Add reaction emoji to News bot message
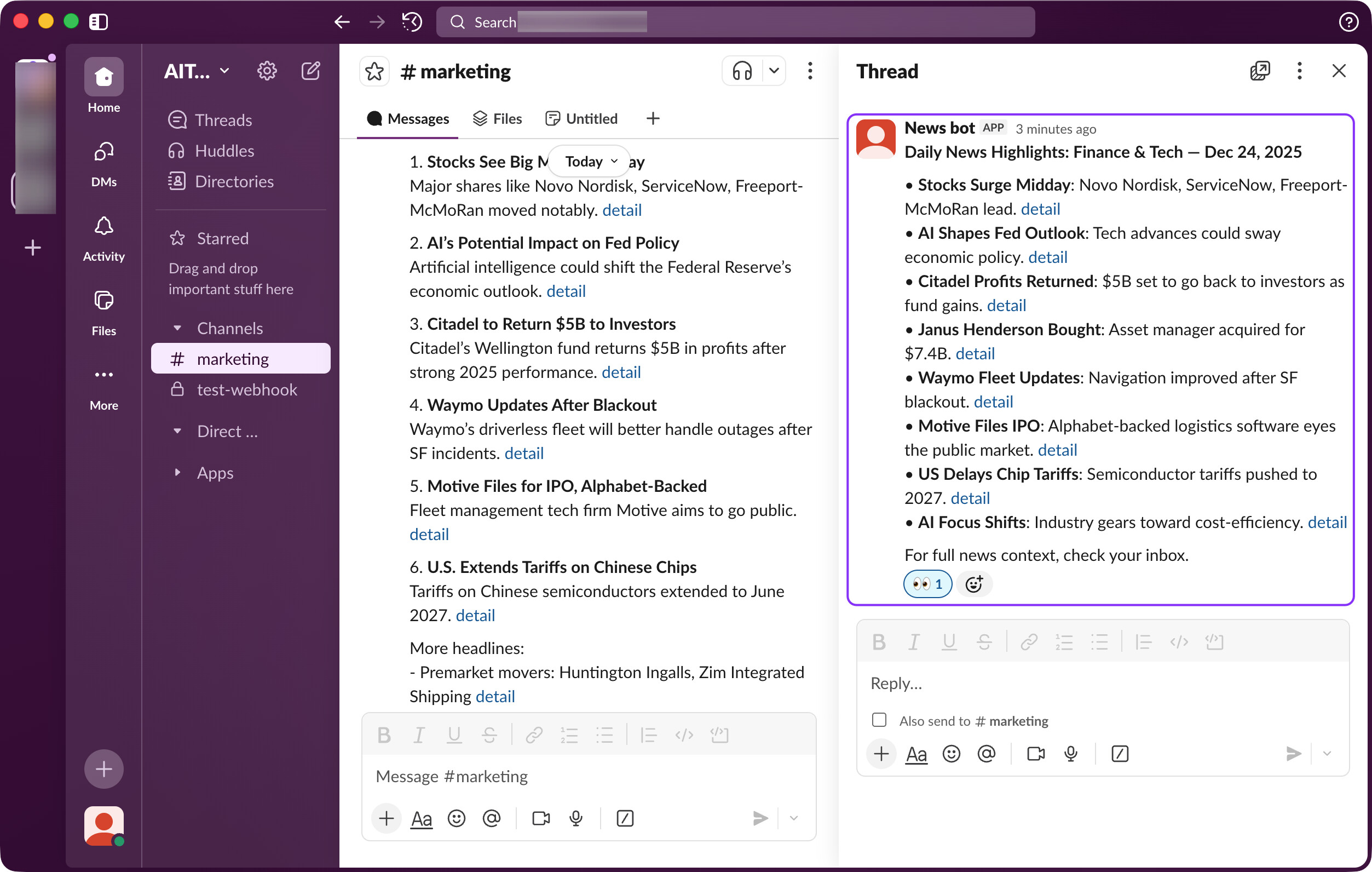Viewport: 1372px width, 872px height. [x=974, y=583]
